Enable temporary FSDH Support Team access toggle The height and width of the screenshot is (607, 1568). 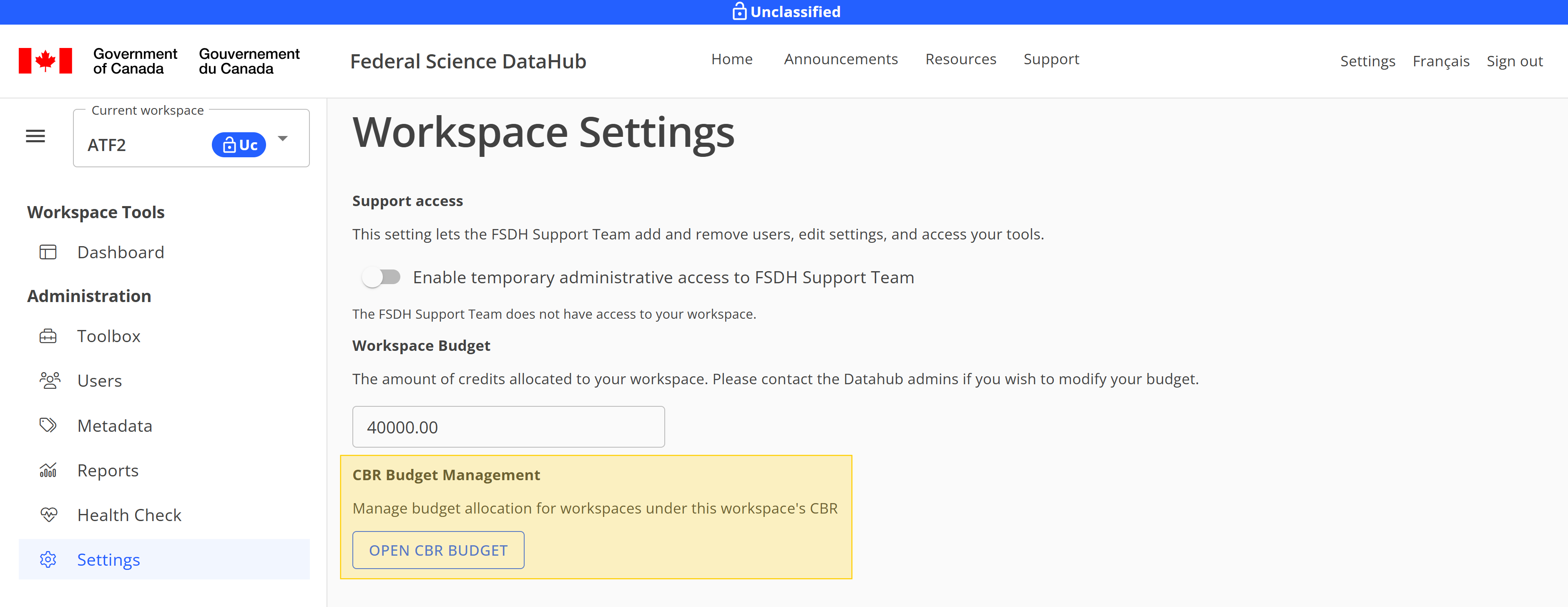[381, 277]
